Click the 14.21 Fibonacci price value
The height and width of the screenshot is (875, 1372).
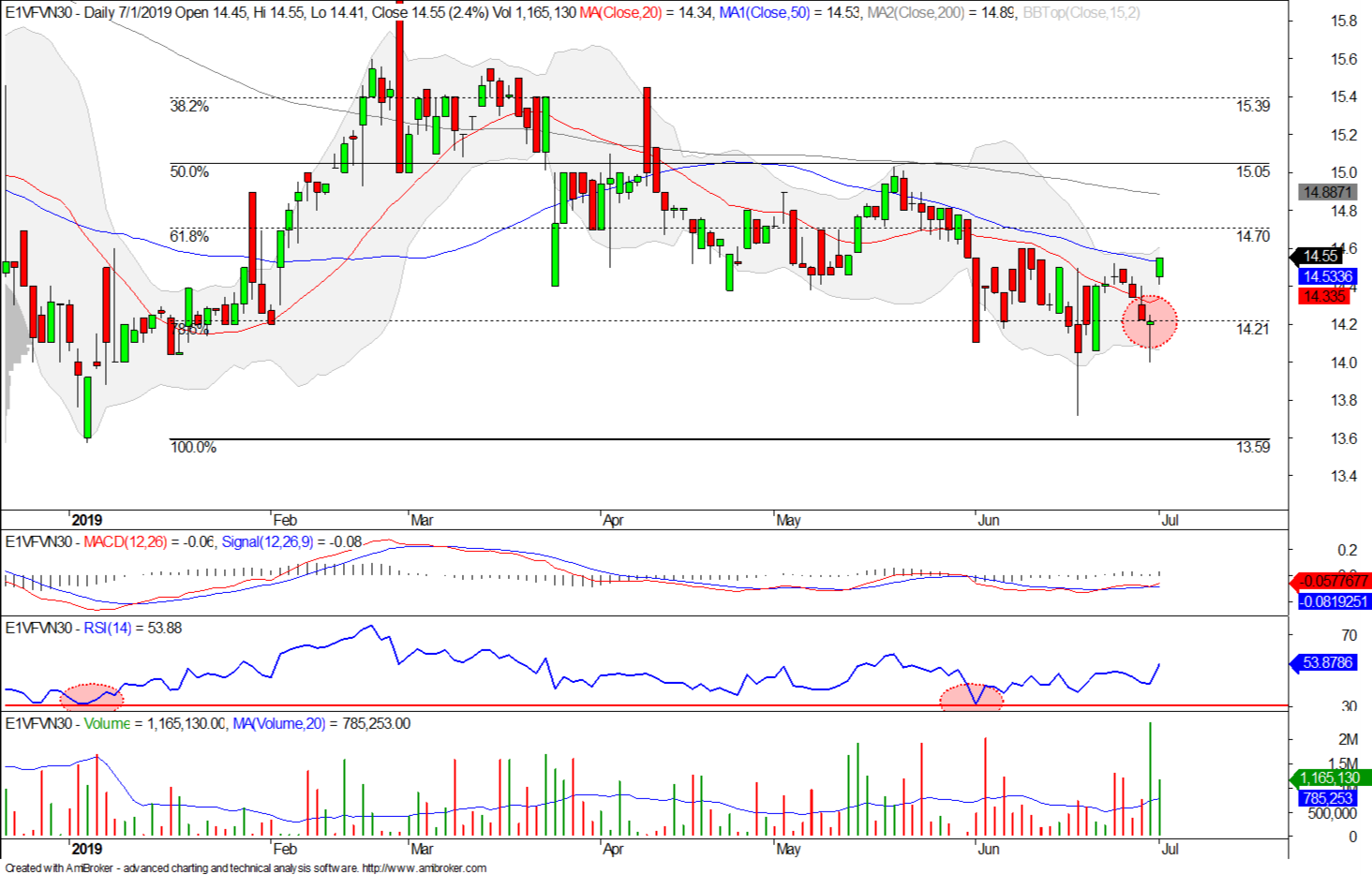[x=1252, y=330]
